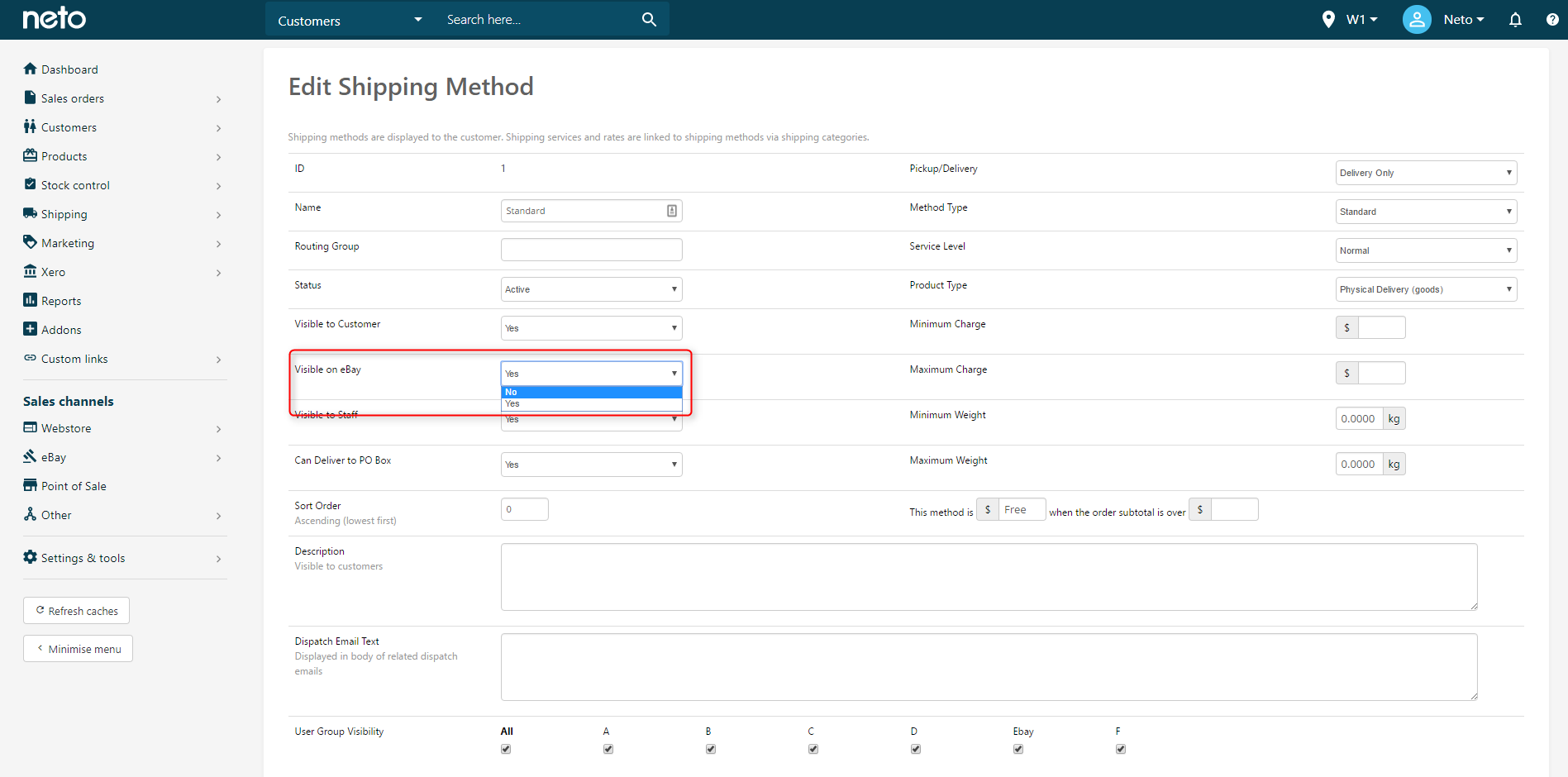Click the Dashboard home icon
Screen dimensions: 1568x777
click(31, 69)
